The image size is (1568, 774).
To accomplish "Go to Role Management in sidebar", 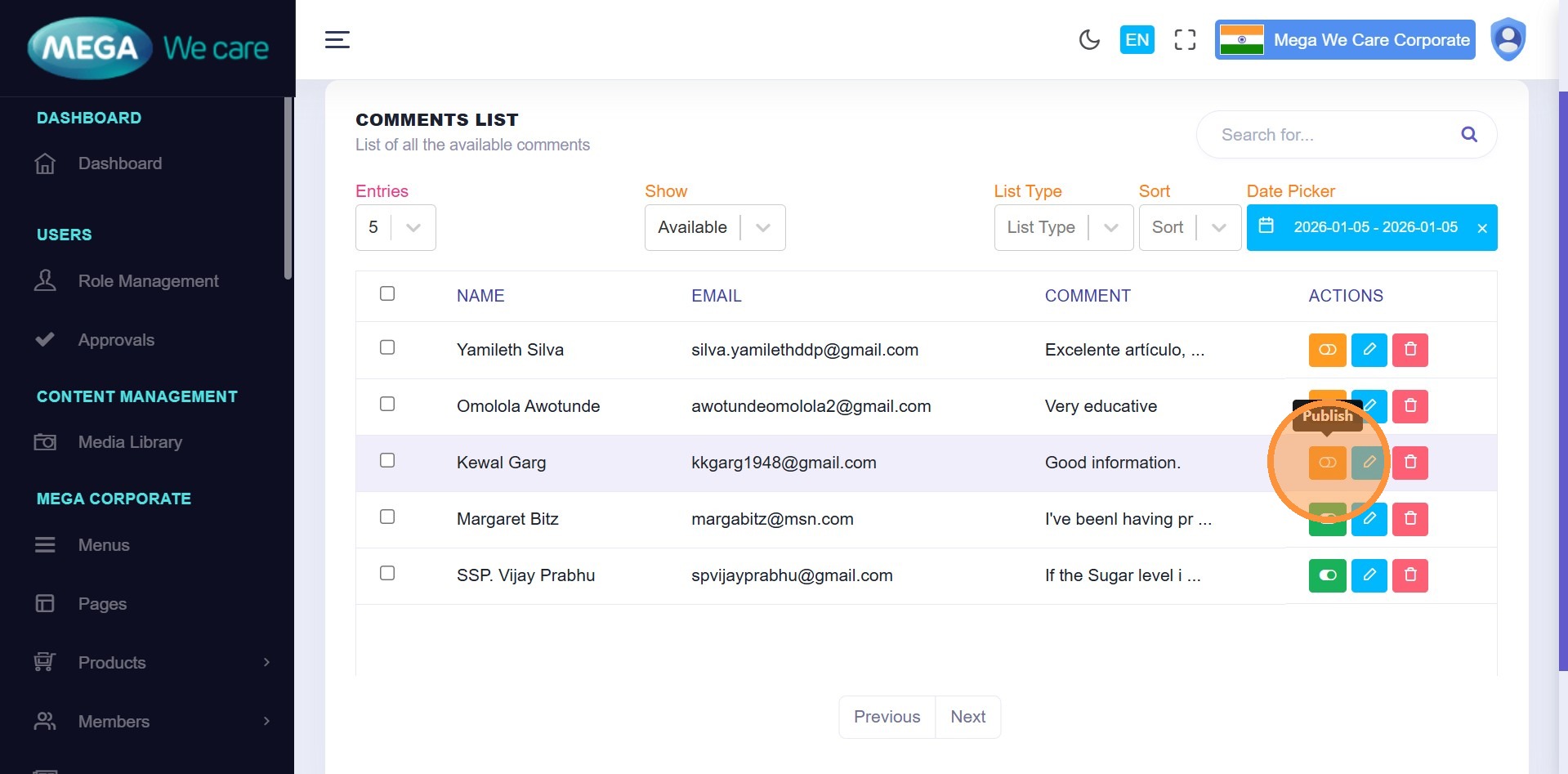I will pos(148,281).
